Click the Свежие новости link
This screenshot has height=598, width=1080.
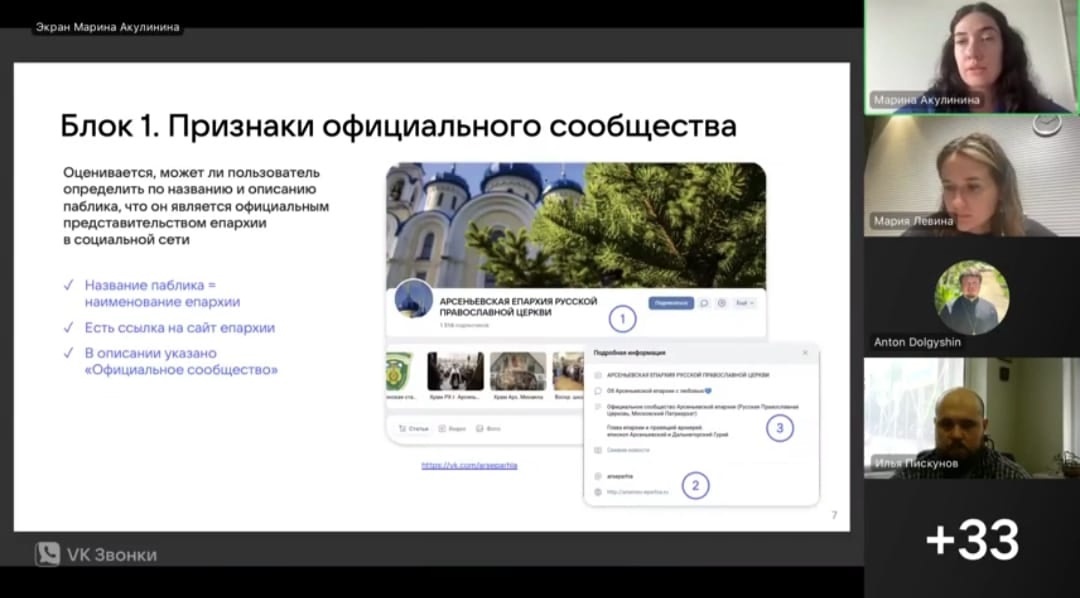(627, 450)
